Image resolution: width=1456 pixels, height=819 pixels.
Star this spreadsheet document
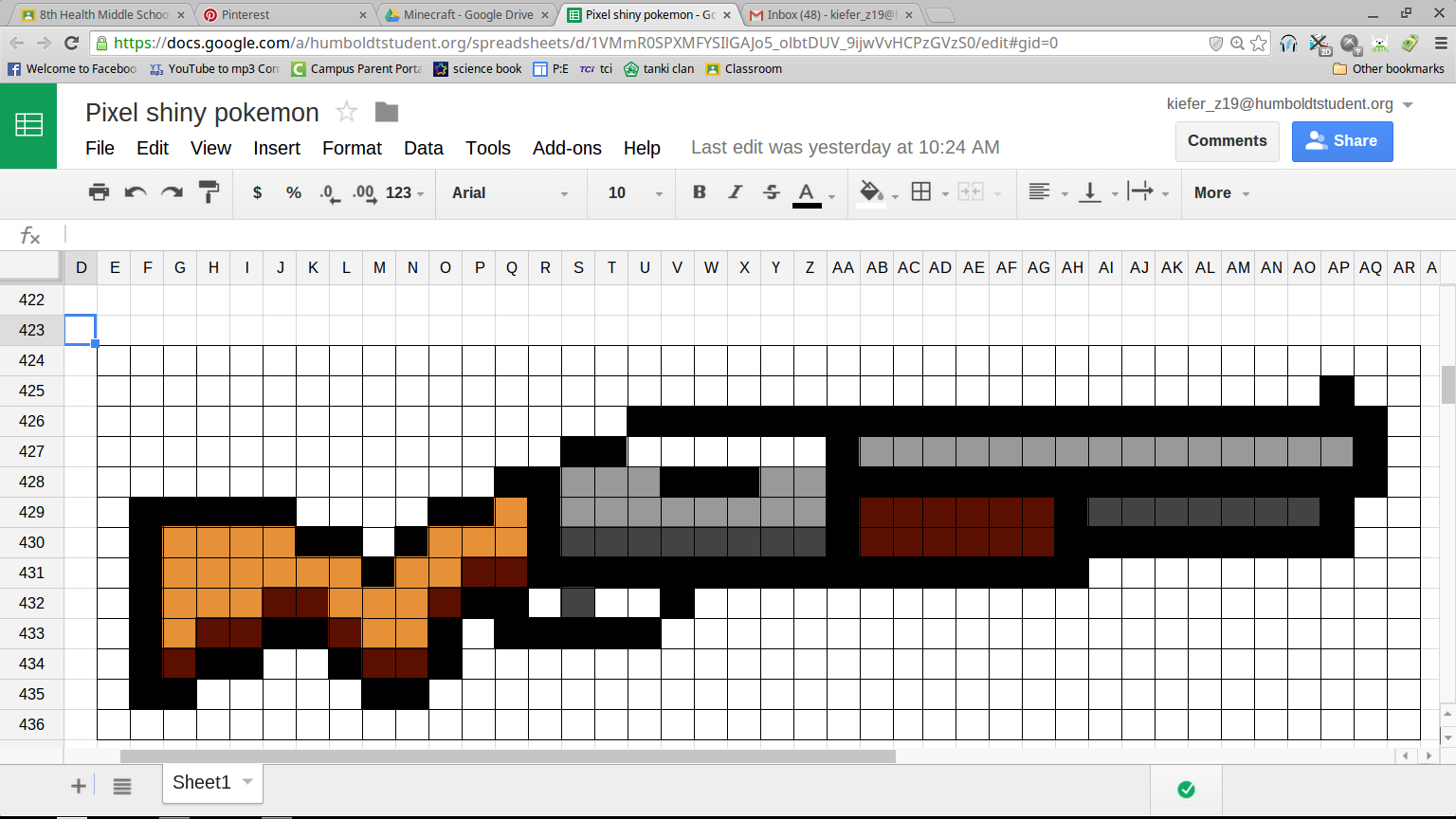[347, 112]
